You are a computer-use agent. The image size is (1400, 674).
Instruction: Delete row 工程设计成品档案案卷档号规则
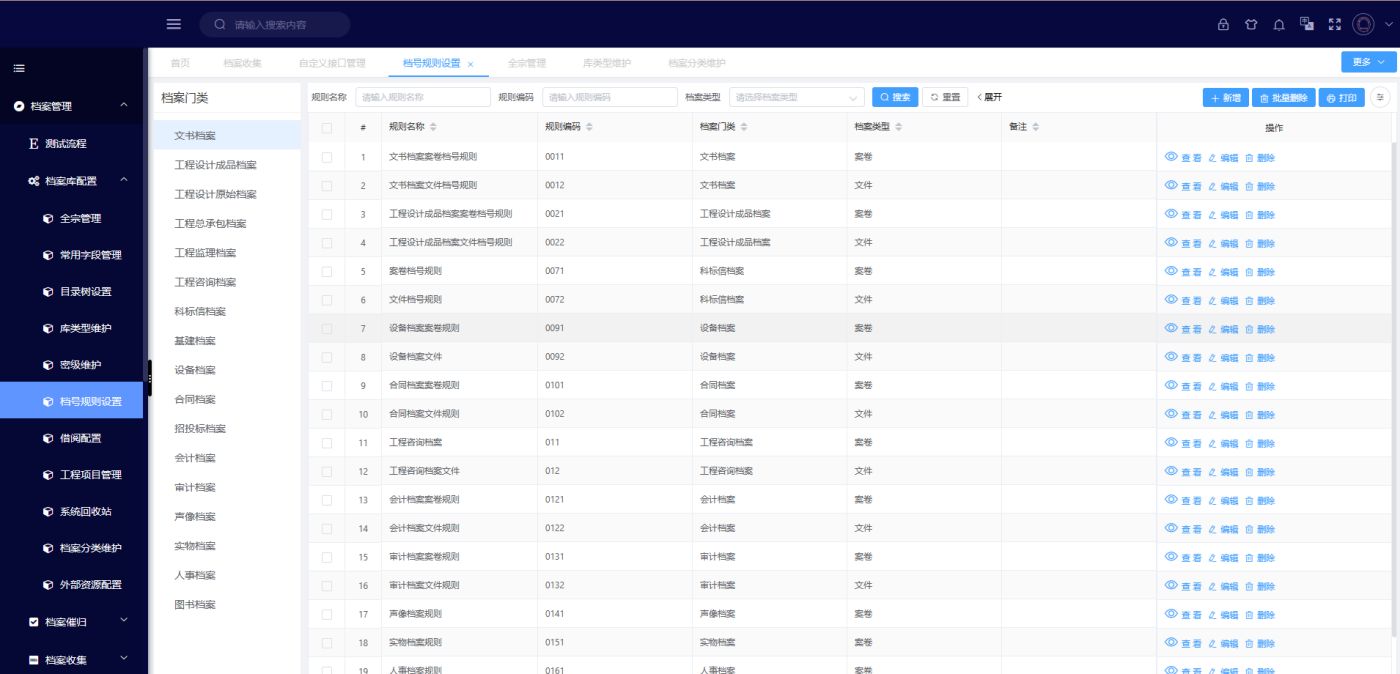(1260, 214)
